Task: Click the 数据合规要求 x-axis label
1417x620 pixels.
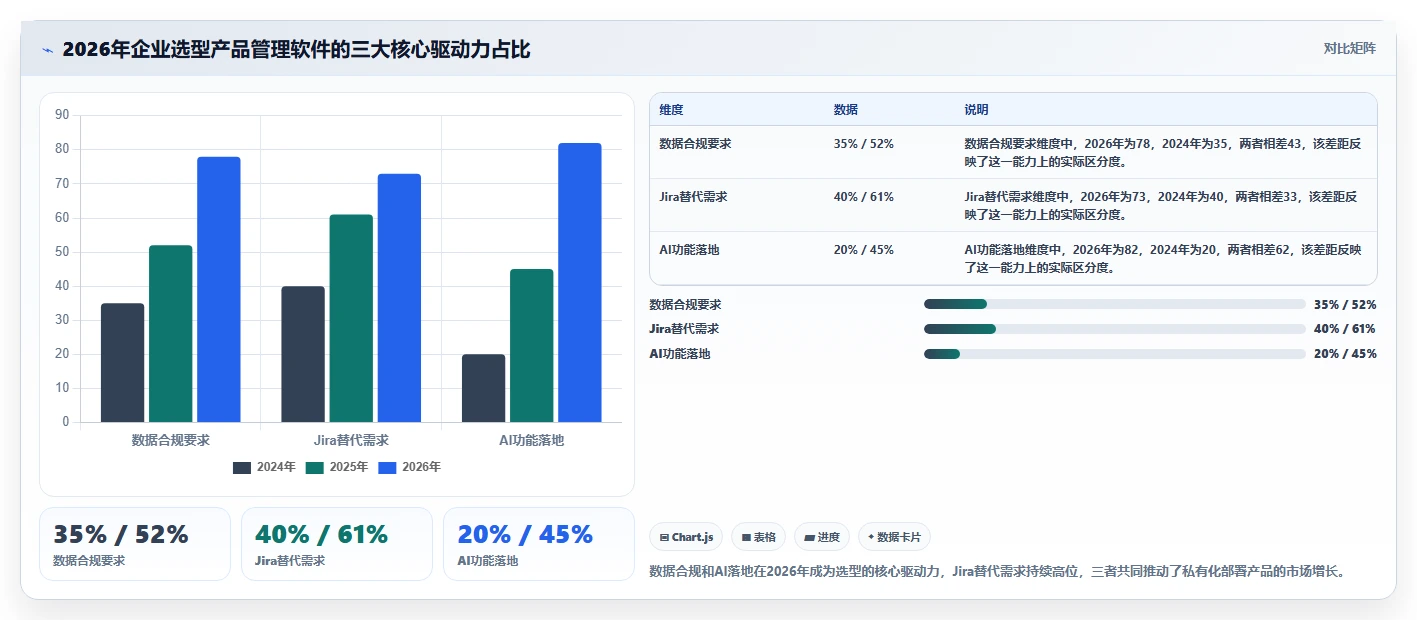Action: [171, 440]
